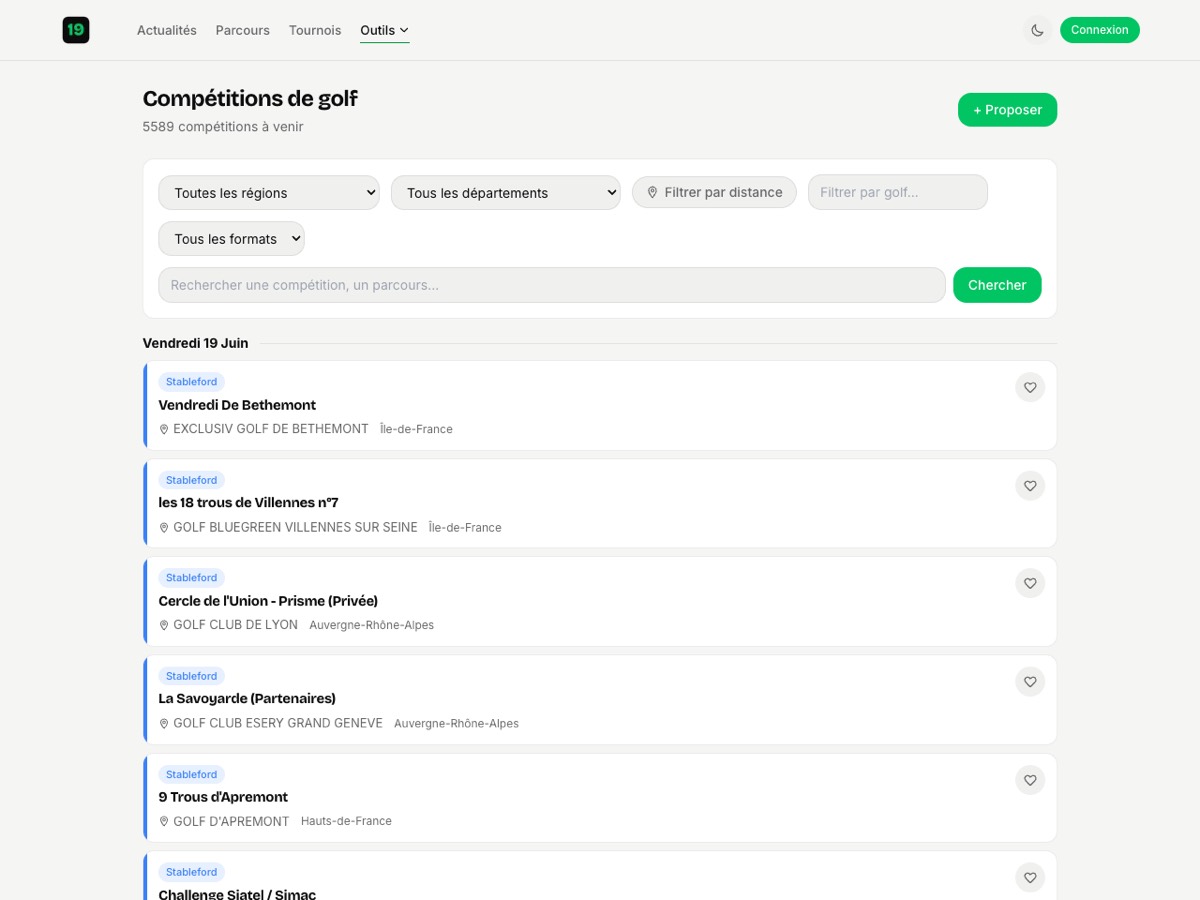Open the Tous les formats dropdown
Image resolution: width=1200 pixels, height=900 pixels.
[x=231, y=239]
